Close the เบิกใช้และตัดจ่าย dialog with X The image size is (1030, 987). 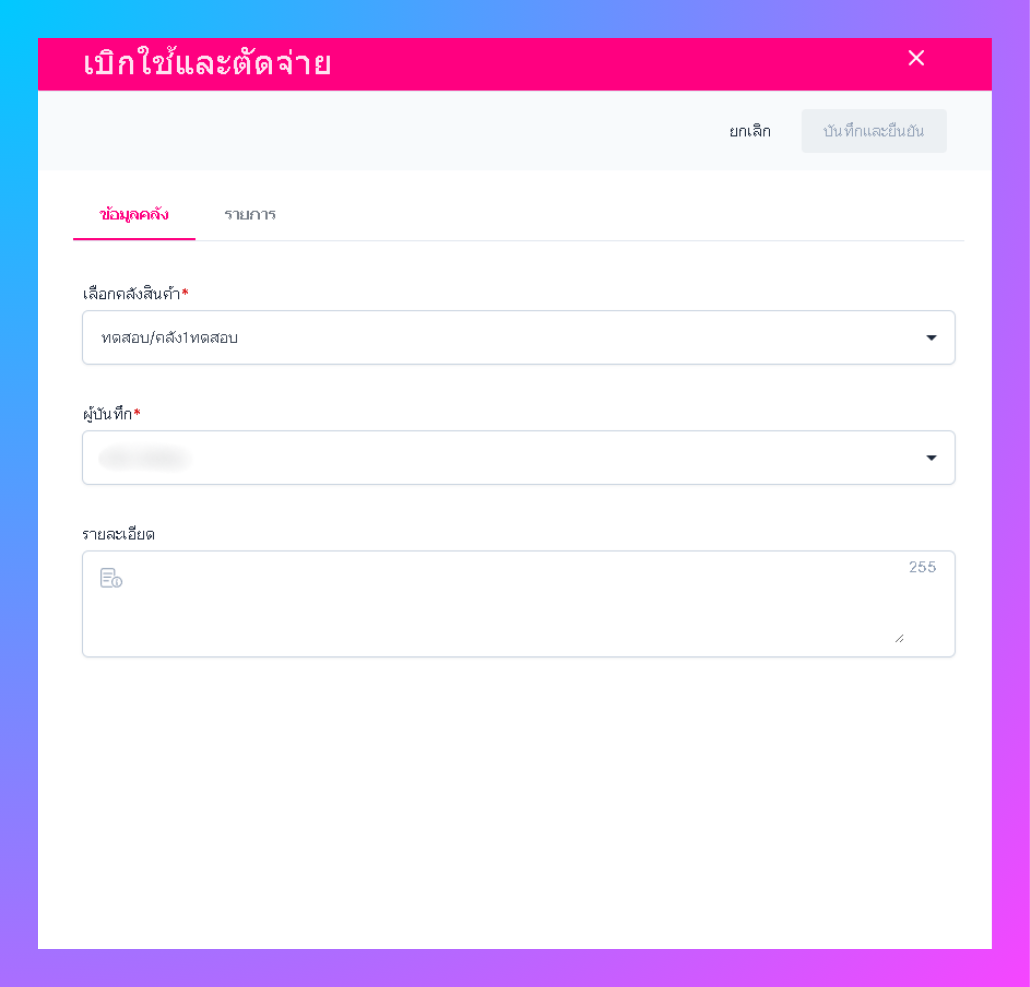click(x=916, y=58)
